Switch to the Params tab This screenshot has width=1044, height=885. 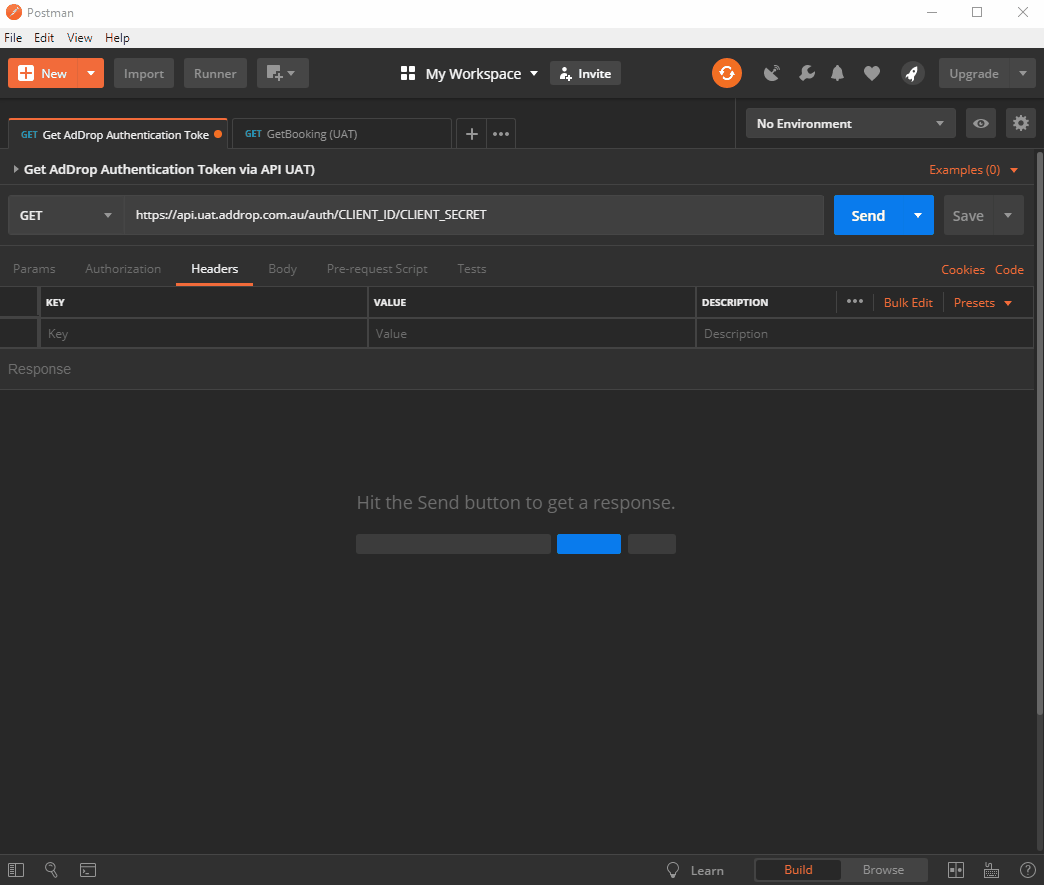[34, 268]
